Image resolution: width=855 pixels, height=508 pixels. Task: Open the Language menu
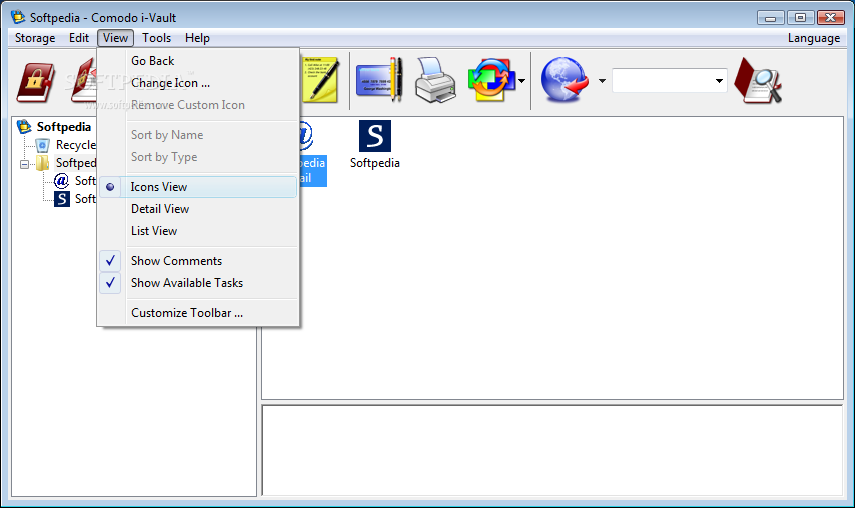[814, 38]
